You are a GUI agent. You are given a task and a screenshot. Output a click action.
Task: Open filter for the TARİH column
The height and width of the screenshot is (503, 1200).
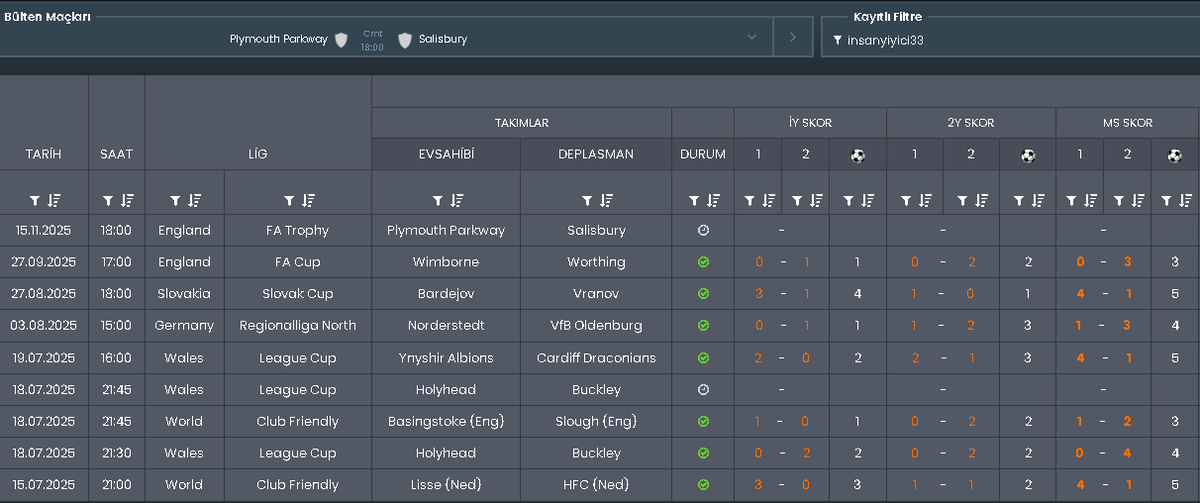[35, 200]
